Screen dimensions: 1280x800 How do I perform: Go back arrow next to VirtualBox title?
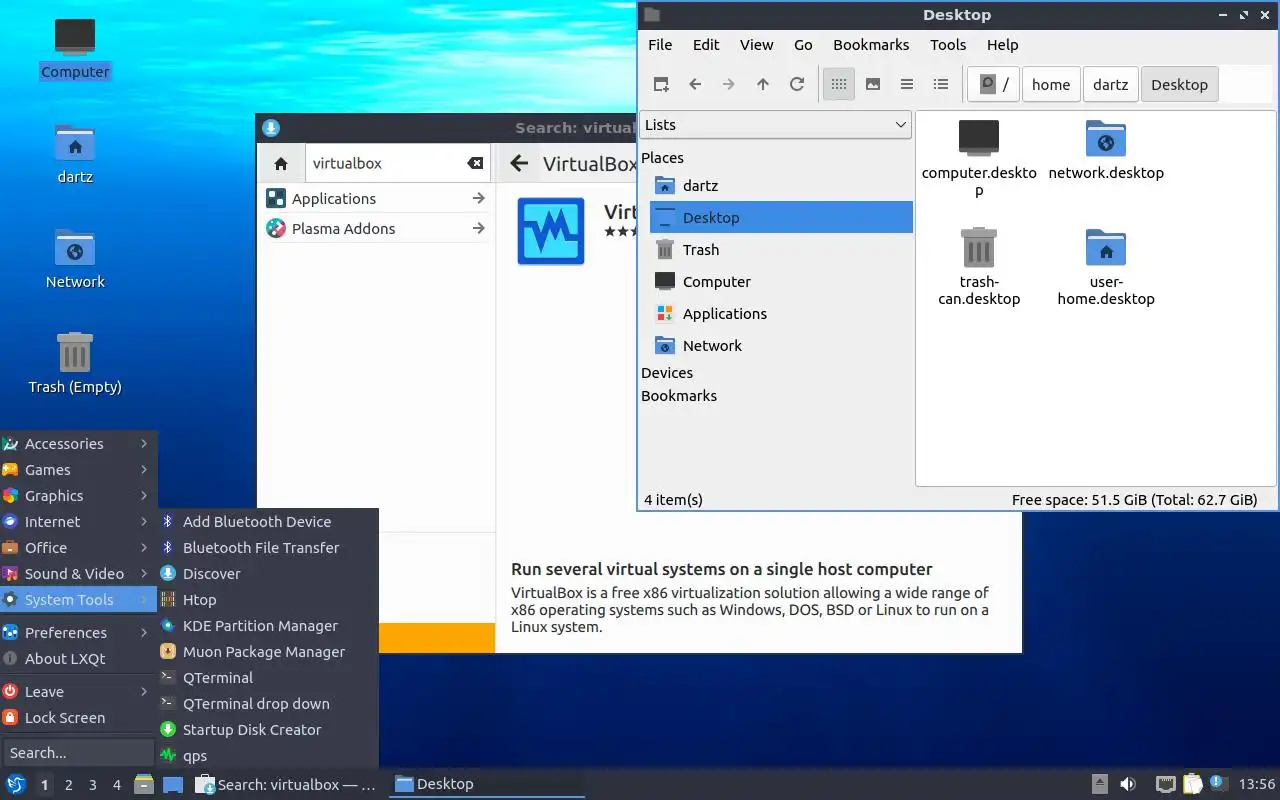pos(518,164)
